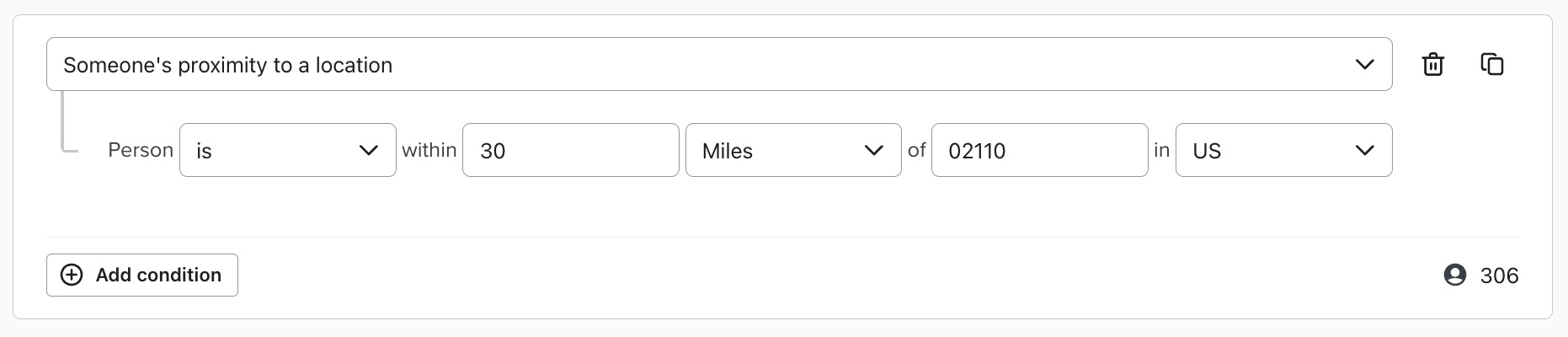Click the "within" label text
This screenshot has width=1568, height=337.
tap(429, 150)
